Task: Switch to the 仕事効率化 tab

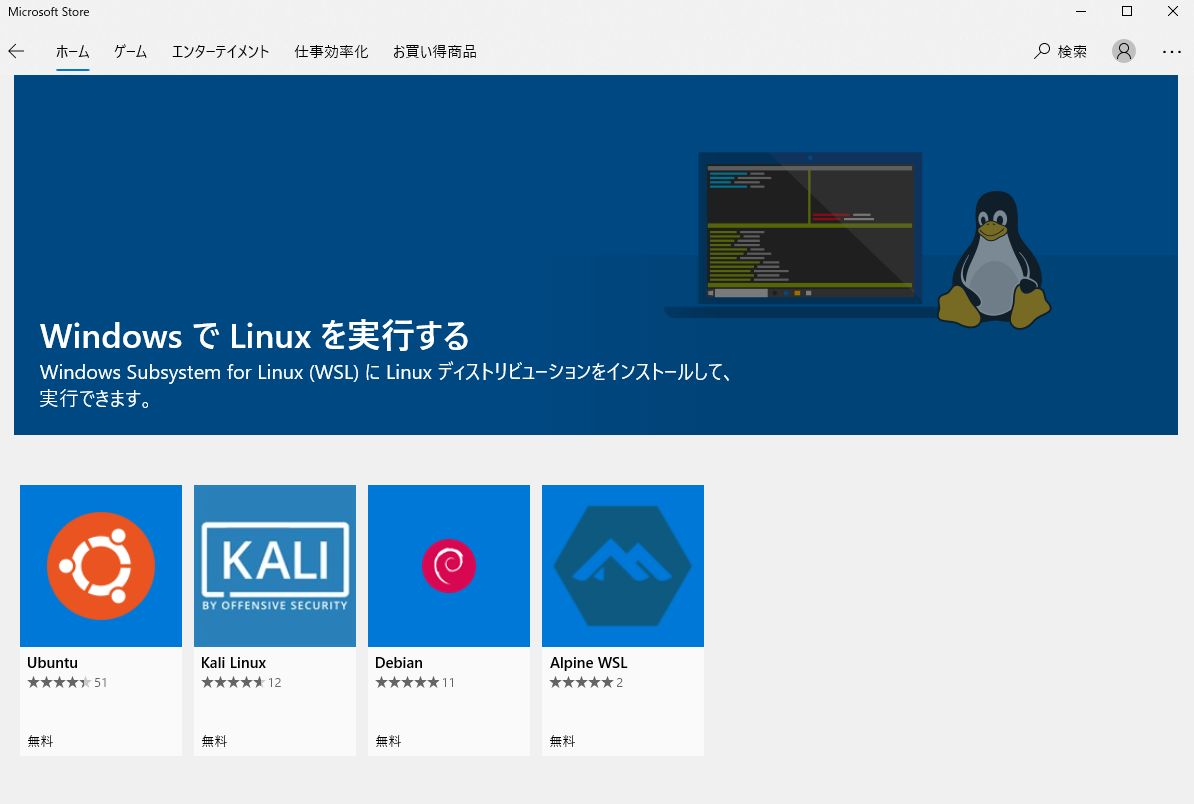Action: pyautogui.click(x=331, y=51)
